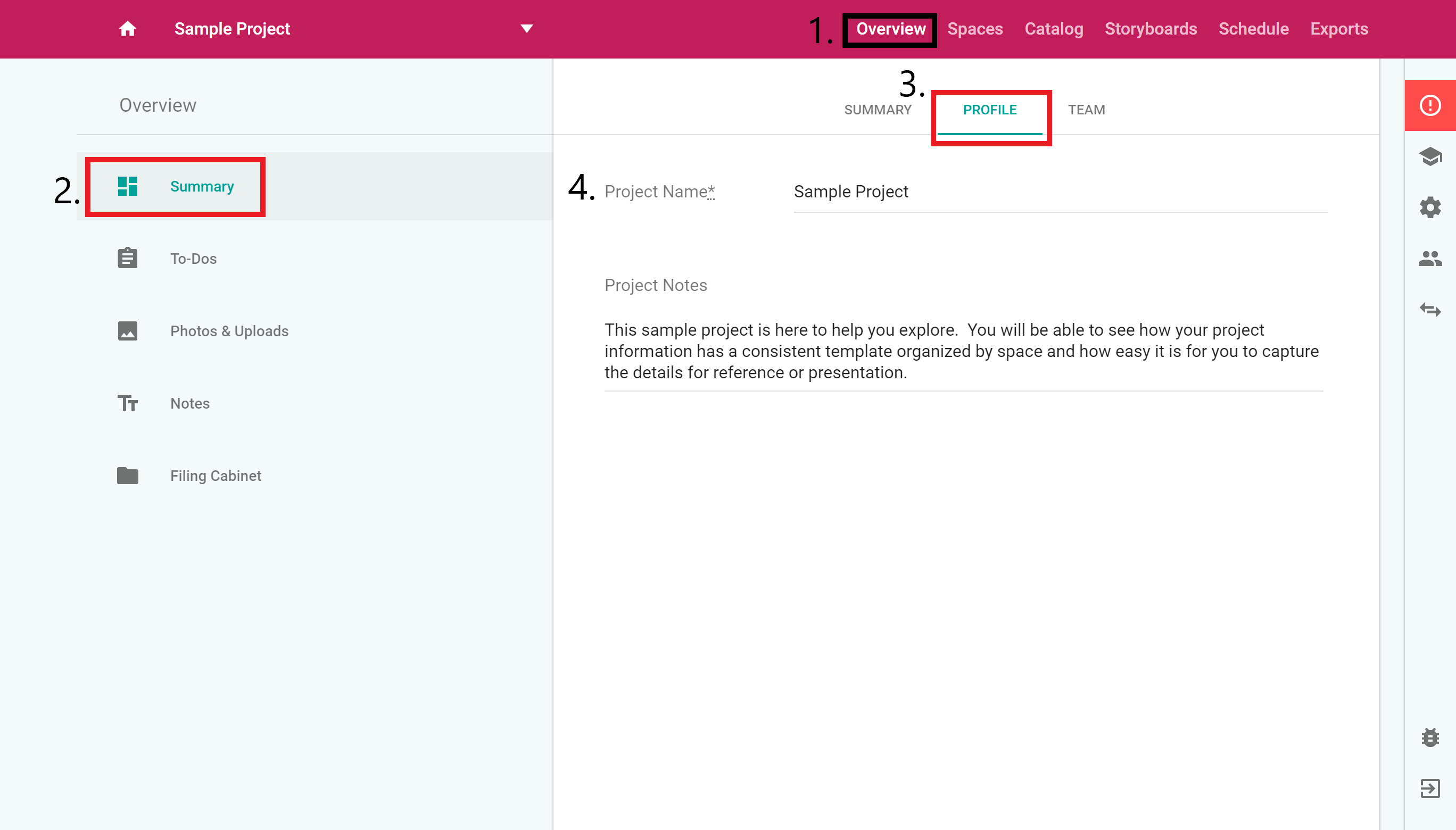Click the swap arrows icon in right rail
1456x830 pixels.
click(x=1430, y=310)
